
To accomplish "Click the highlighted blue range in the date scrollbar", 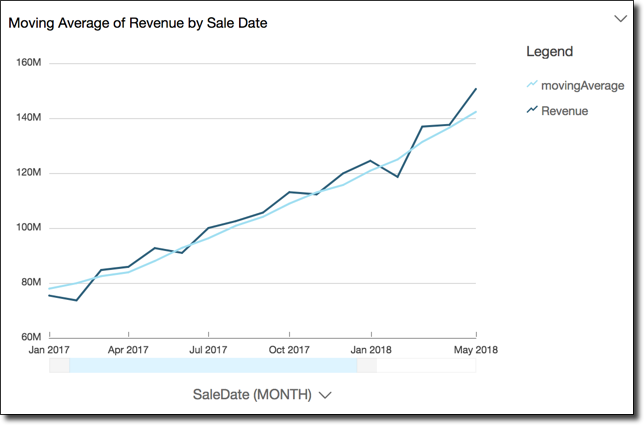I will [x=212, y=366].
